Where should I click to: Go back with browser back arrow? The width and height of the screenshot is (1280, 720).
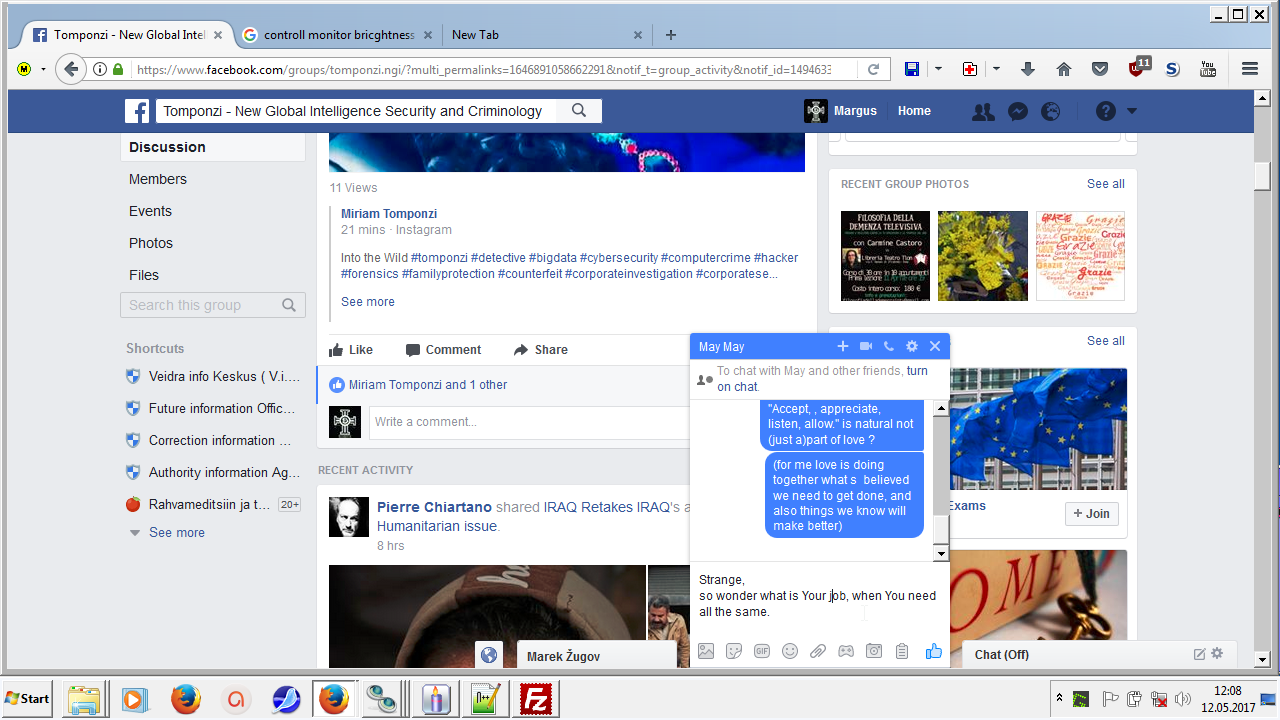click(70, 69)
